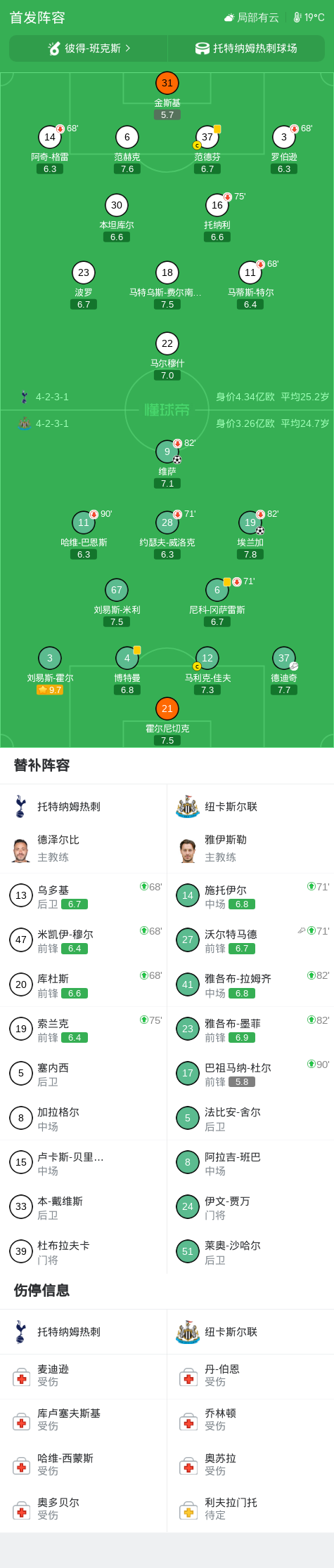The image size is (334, 1568).
Task: Open 马尔穆什 number 22 player
Action: coord(167,343)
